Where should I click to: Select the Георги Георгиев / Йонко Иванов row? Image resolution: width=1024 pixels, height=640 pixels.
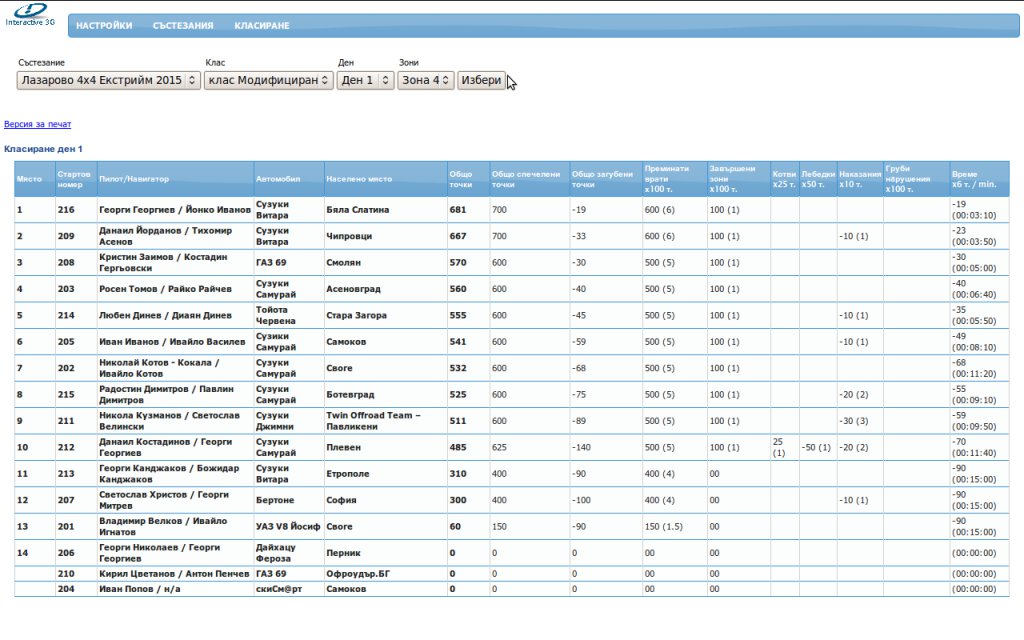point(174,210)
